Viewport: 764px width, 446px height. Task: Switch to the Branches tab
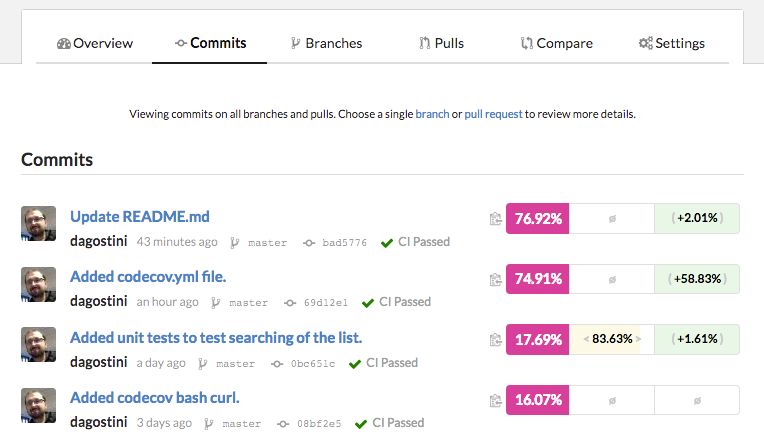(326, 43)
